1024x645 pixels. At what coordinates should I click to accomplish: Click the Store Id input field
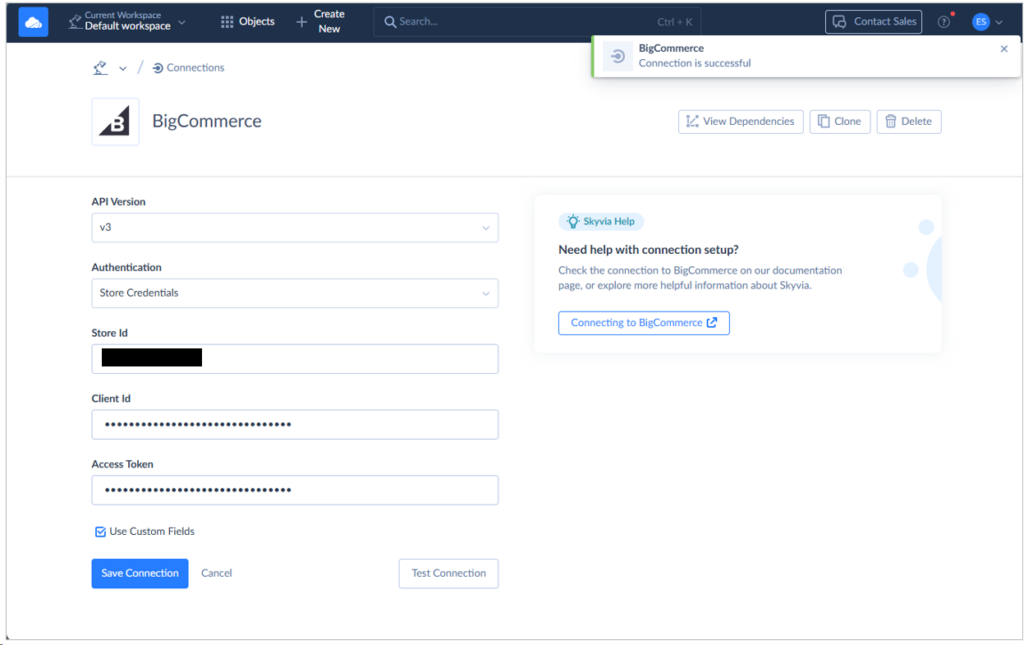coord(295,359)
